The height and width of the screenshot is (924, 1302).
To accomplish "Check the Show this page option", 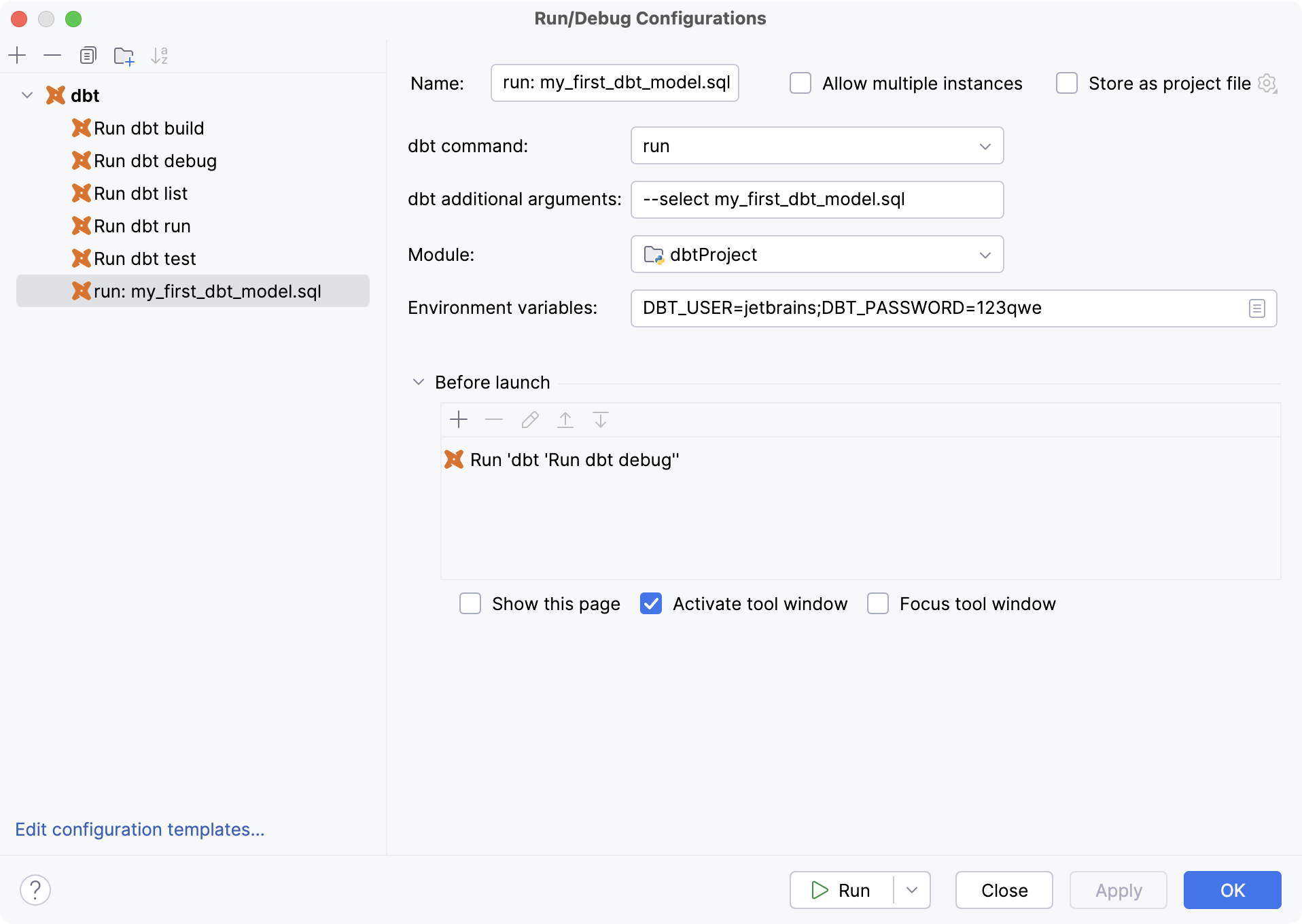I will pos(470,603).
